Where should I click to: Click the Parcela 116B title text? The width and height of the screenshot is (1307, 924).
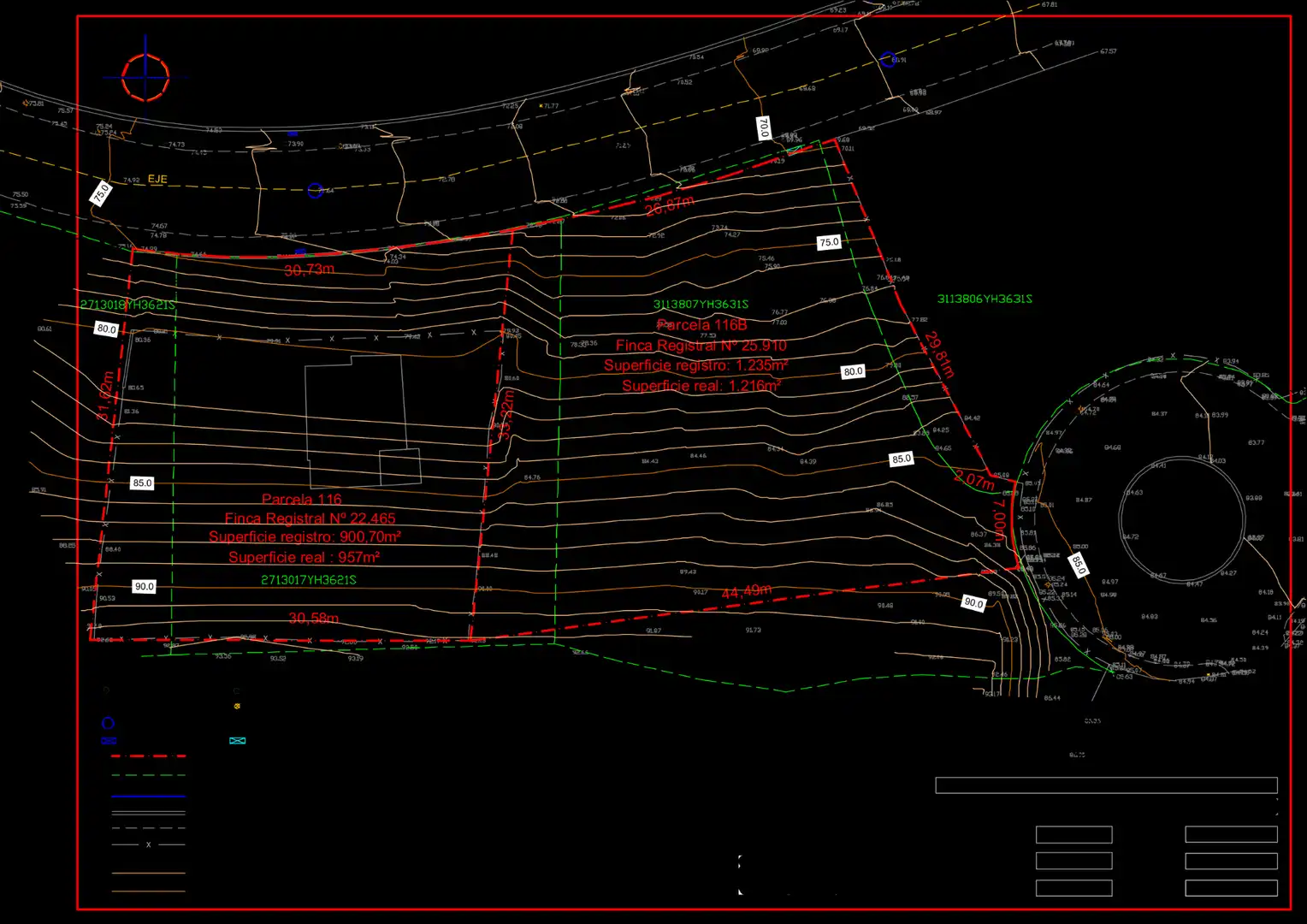[x=701, y=325]
